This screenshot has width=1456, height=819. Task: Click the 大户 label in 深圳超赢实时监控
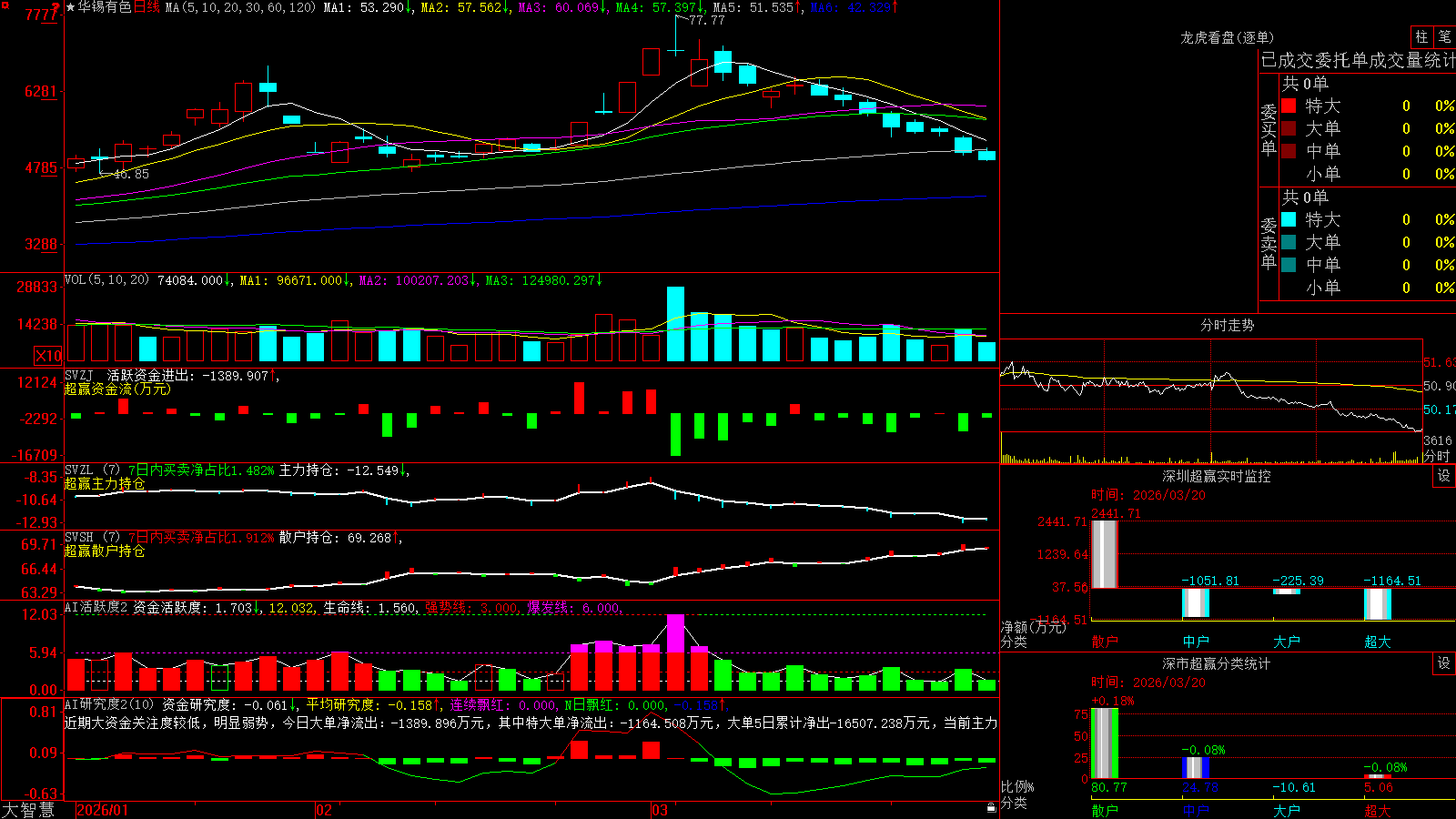(x=1287, y=642)
